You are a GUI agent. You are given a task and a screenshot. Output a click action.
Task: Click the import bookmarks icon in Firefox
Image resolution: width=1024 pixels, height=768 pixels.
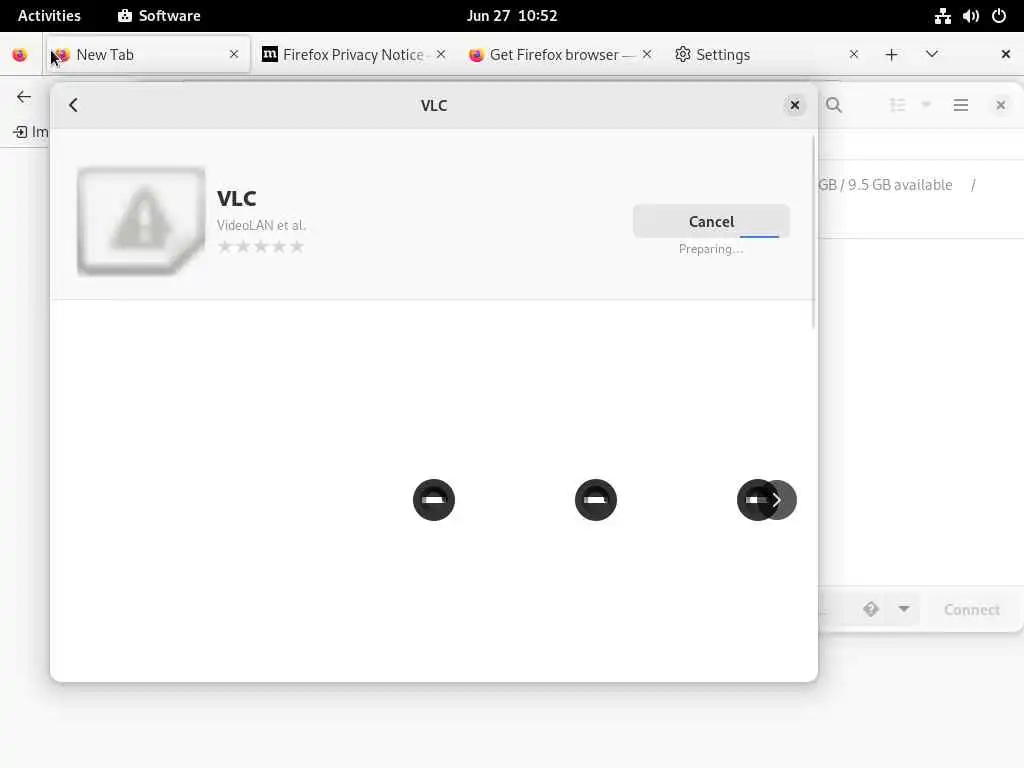pos(20,132)
